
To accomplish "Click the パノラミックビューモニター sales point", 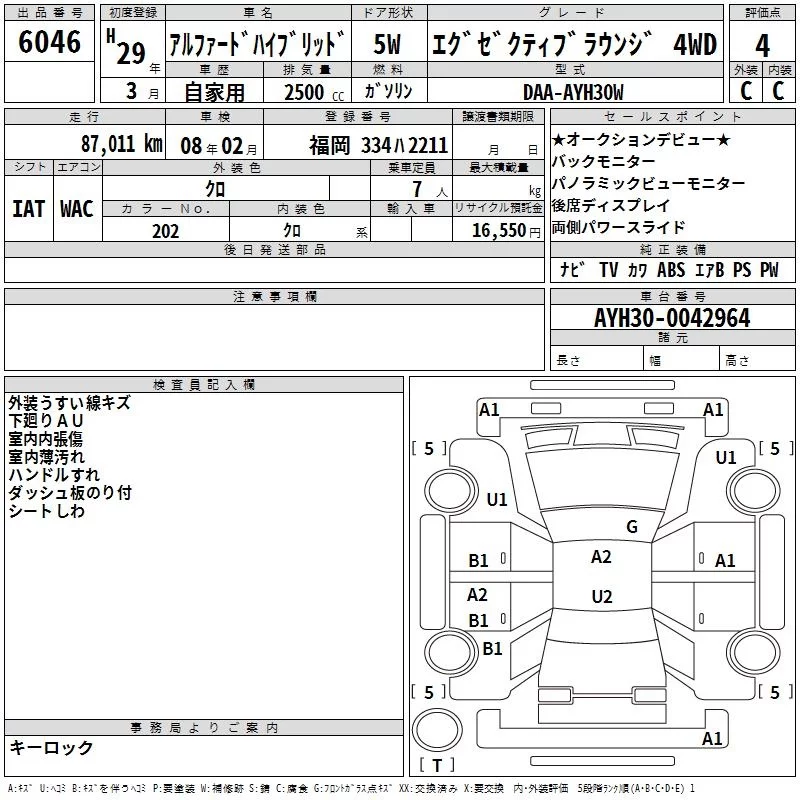I will 648,184.
